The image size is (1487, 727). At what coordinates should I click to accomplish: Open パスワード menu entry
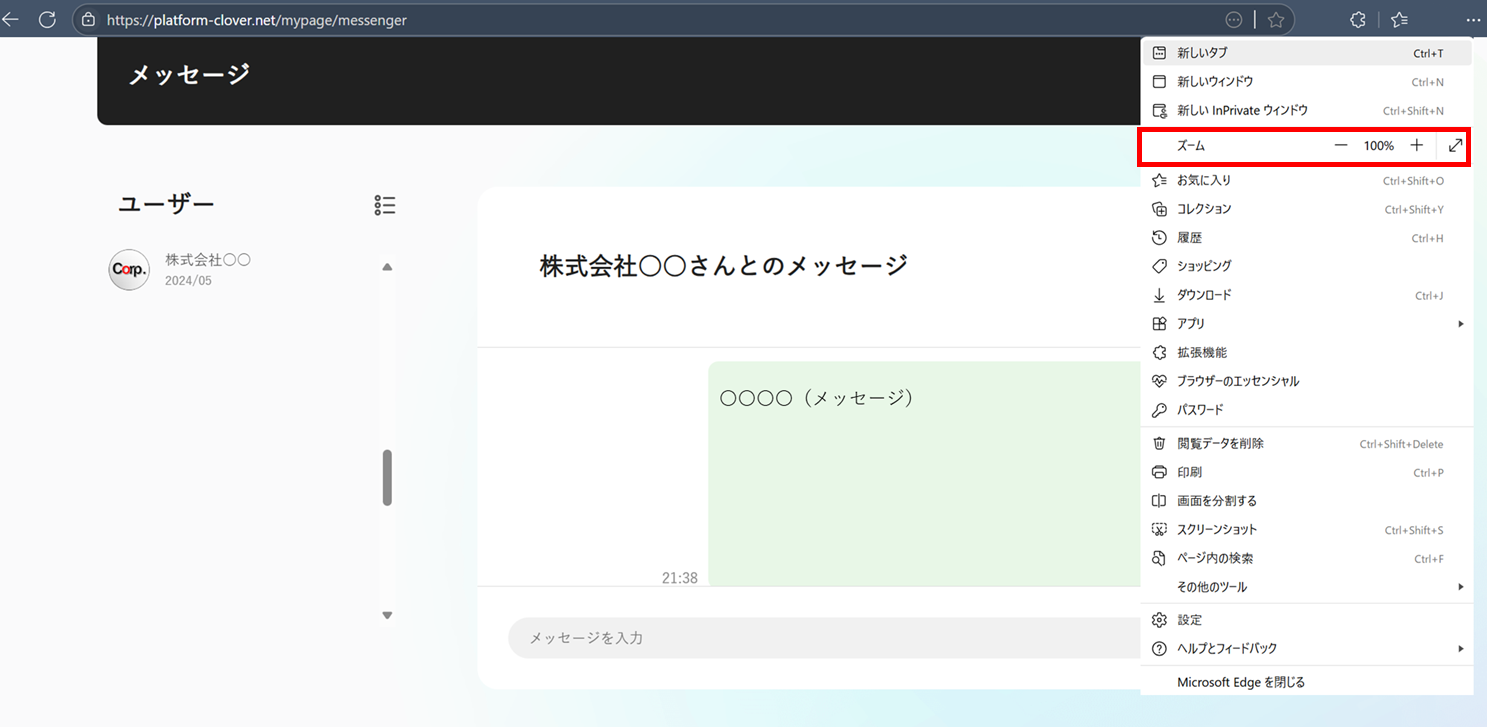(x=1306, y=410)
